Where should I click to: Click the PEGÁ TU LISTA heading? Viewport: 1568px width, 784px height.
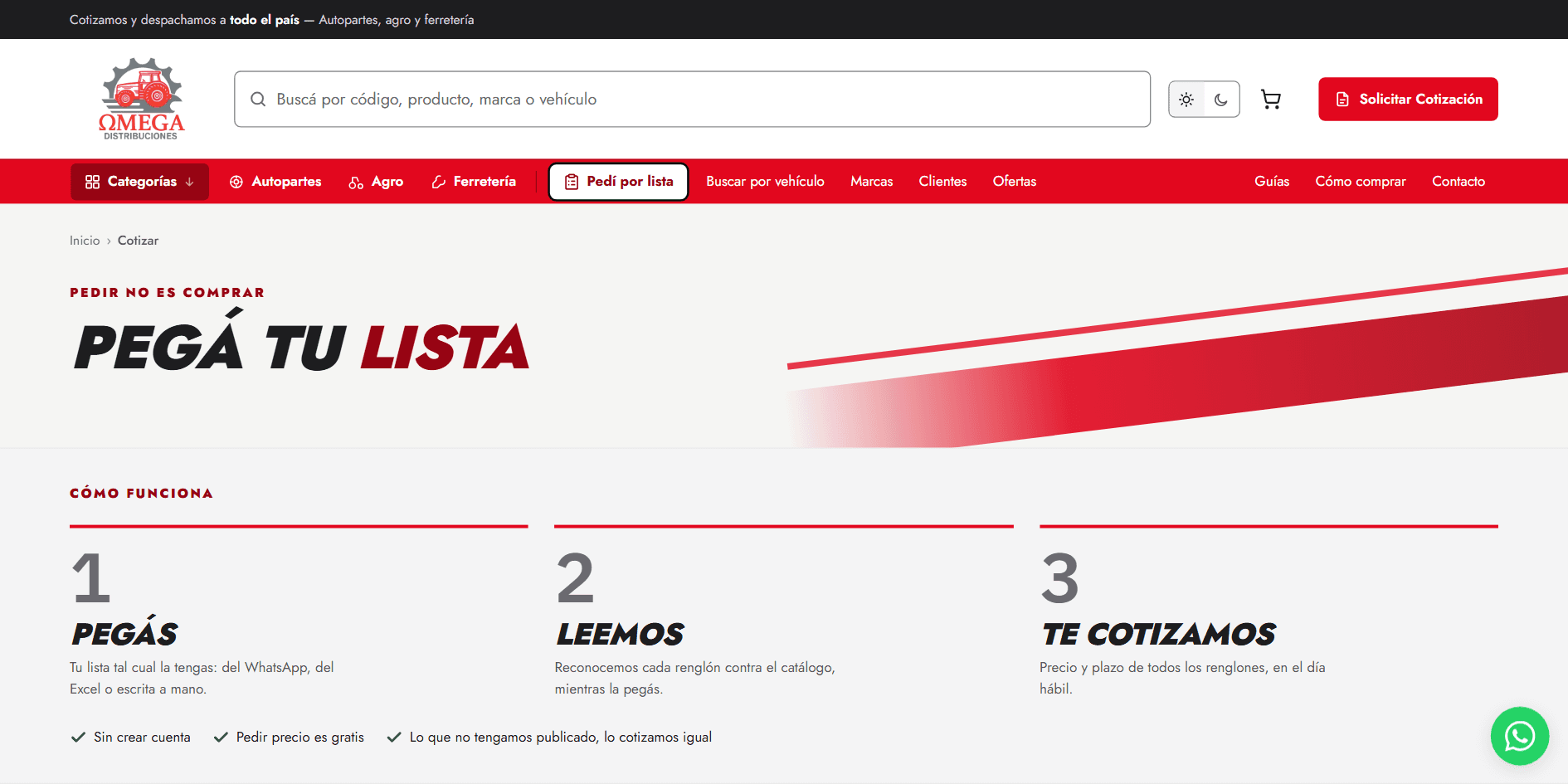pyautogui.click(x=301, y=340)
